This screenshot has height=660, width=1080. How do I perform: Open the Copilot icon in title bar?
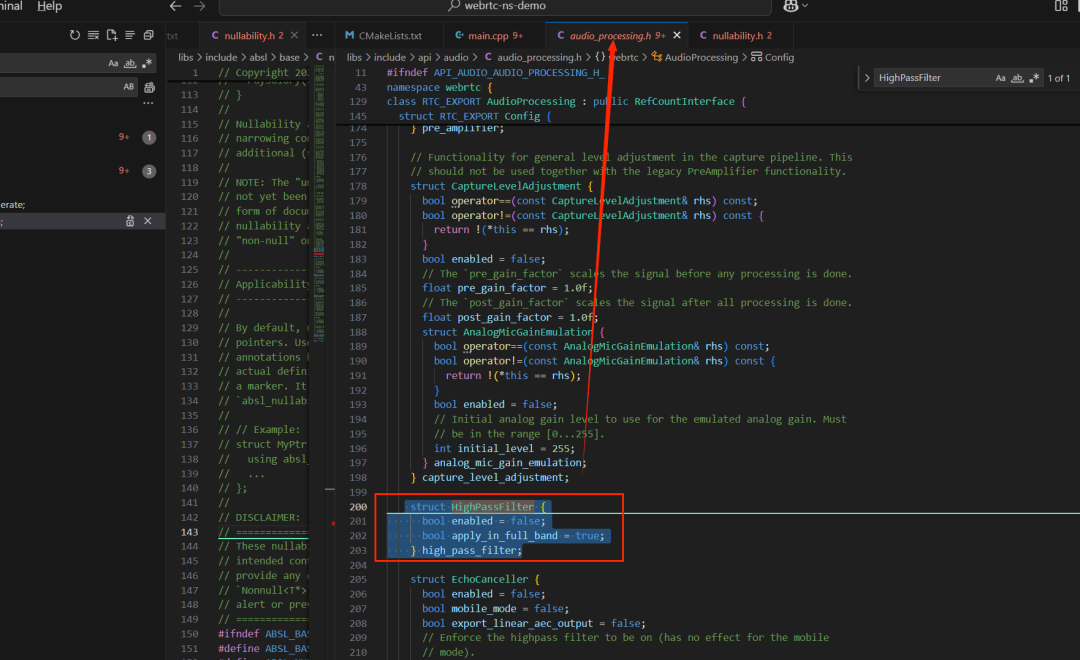point(791,6)
